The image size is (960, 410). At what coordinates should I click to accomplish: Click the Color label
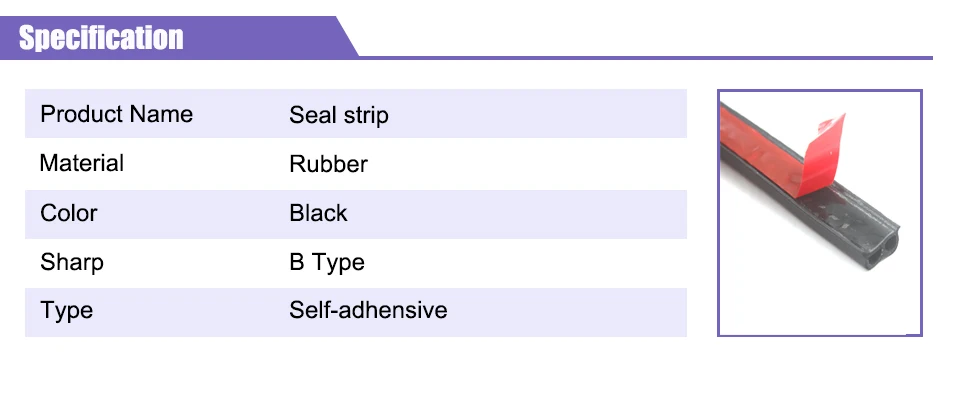pyautogui.click(x=69, y=214)
